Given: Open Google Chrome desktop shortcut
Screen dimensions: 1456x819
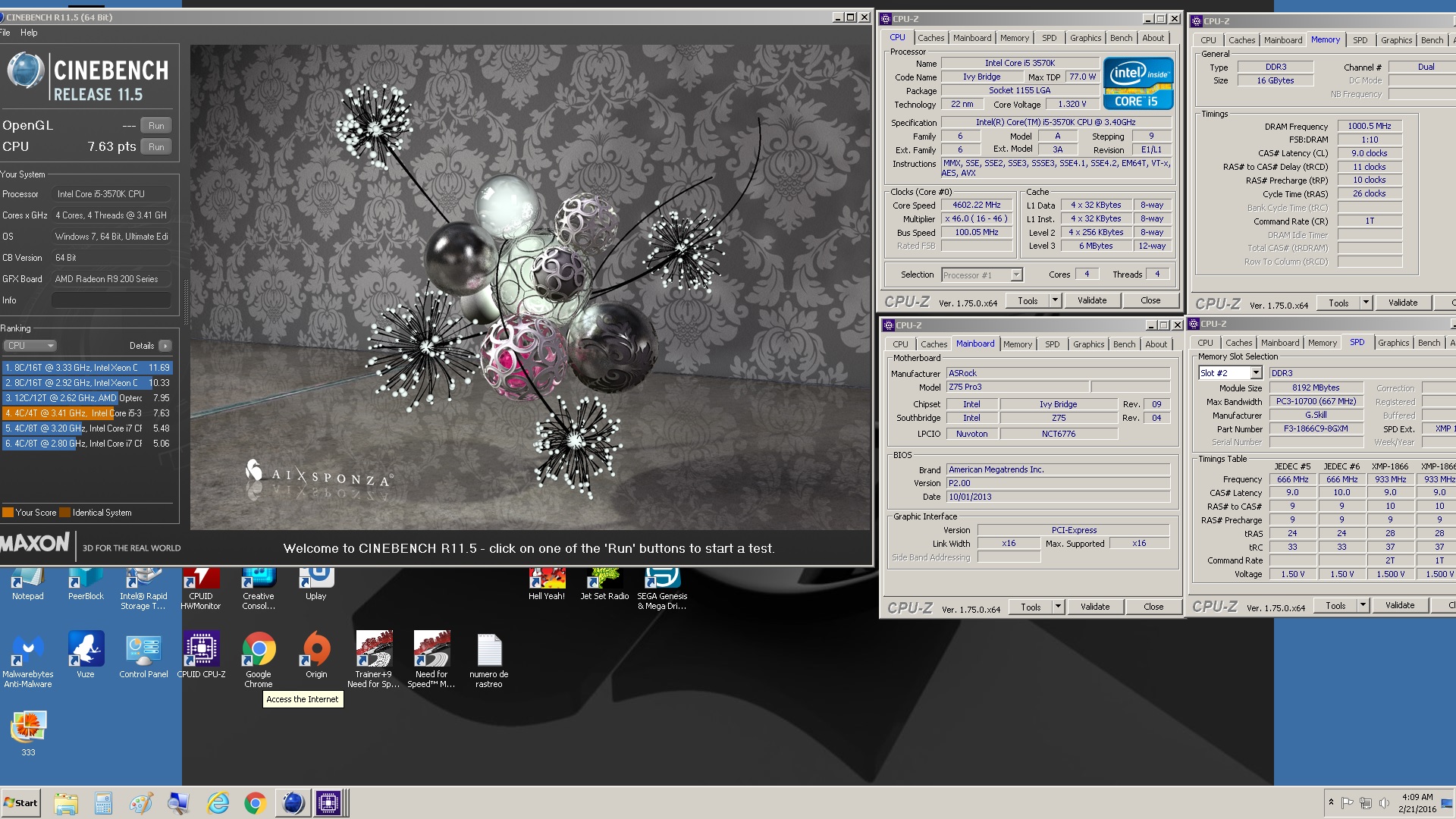Looking at the screenshot, I should coord(259,660).
